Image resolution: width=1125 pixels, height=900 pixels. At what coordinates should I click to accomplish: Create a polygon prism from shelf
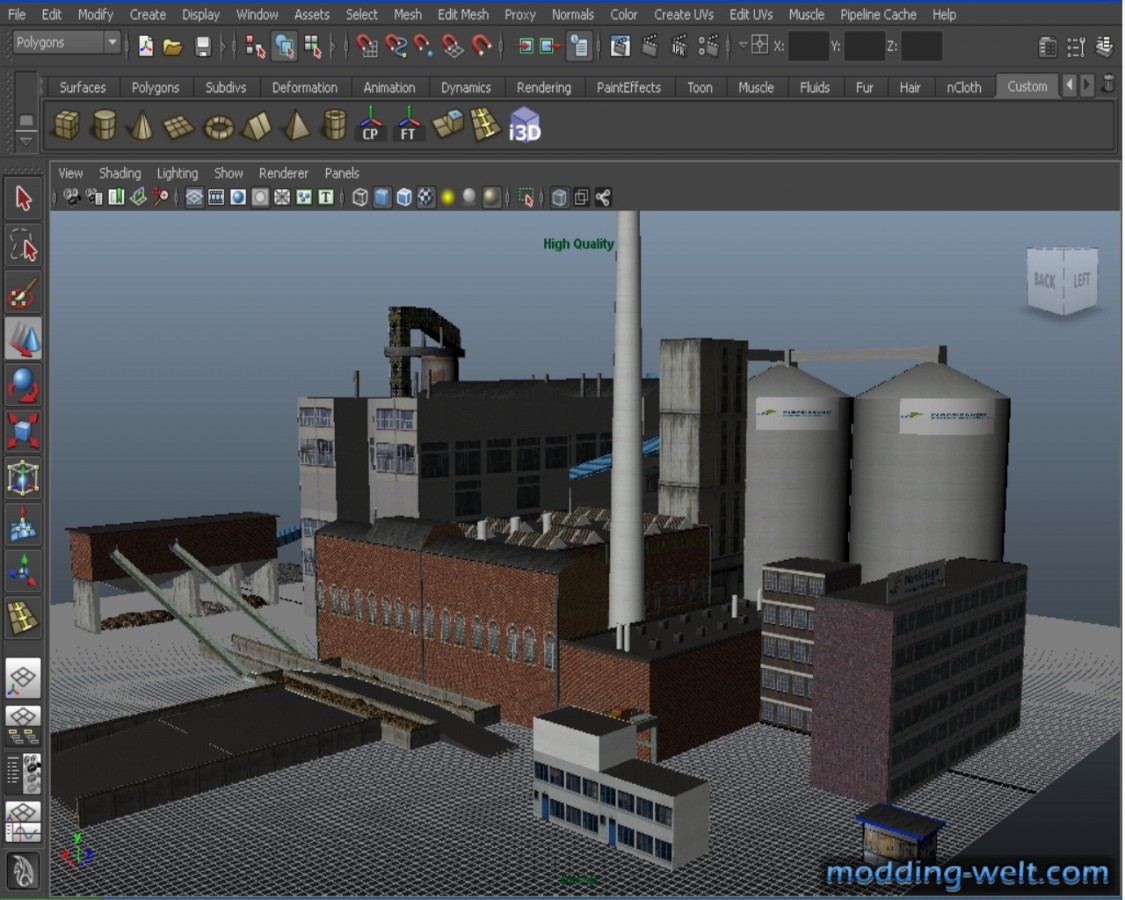[257, 126]
